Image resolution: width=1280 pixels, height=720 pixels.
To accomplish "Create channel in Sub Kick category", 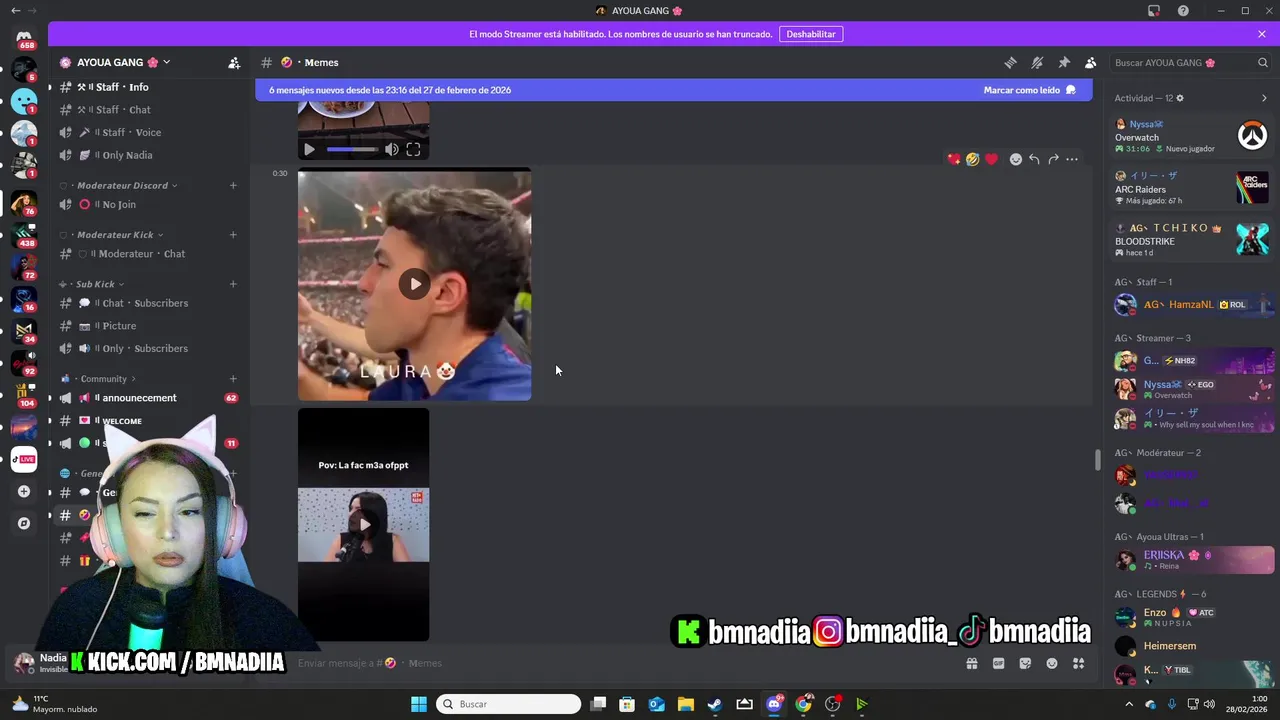I will tap(233, 284).
